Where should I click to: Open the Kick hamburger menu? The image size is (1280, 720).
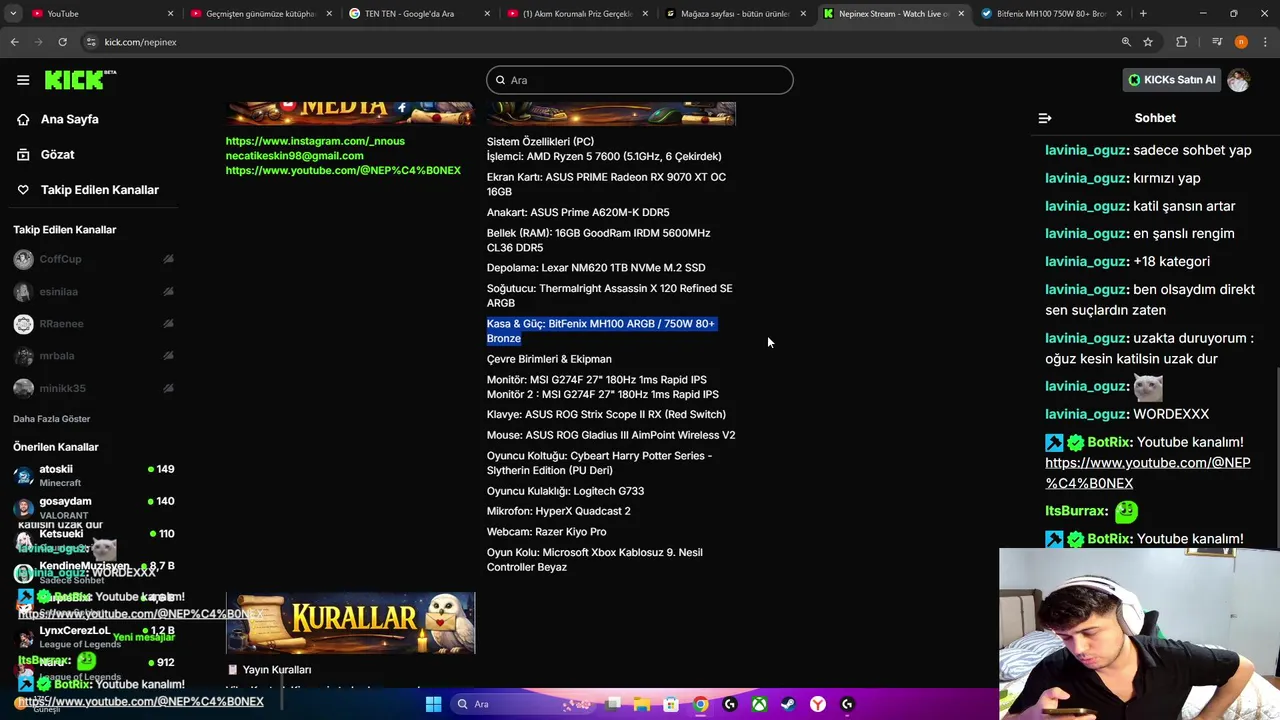coord(23,80)
